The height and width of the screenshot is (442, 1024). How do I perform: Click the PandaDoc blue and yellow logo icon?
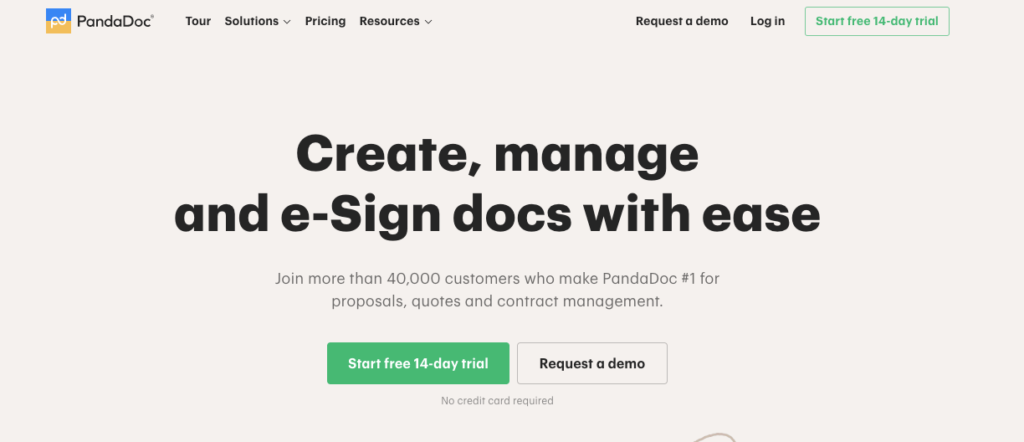[x=58, y=21]
